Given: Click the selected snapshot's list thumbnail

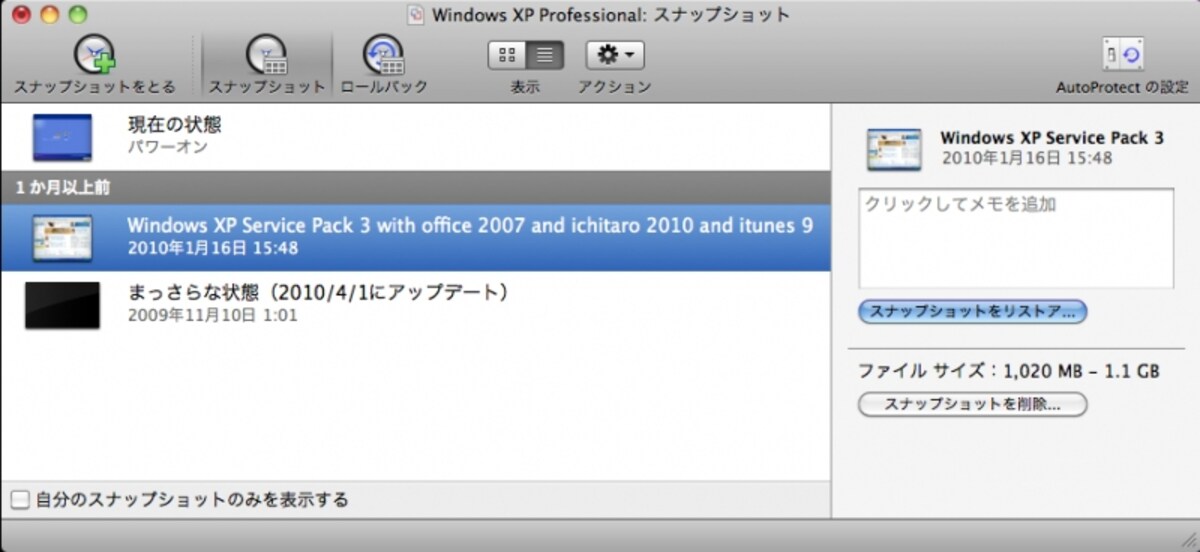Looking at the screenshot, I should click(62, 238).
